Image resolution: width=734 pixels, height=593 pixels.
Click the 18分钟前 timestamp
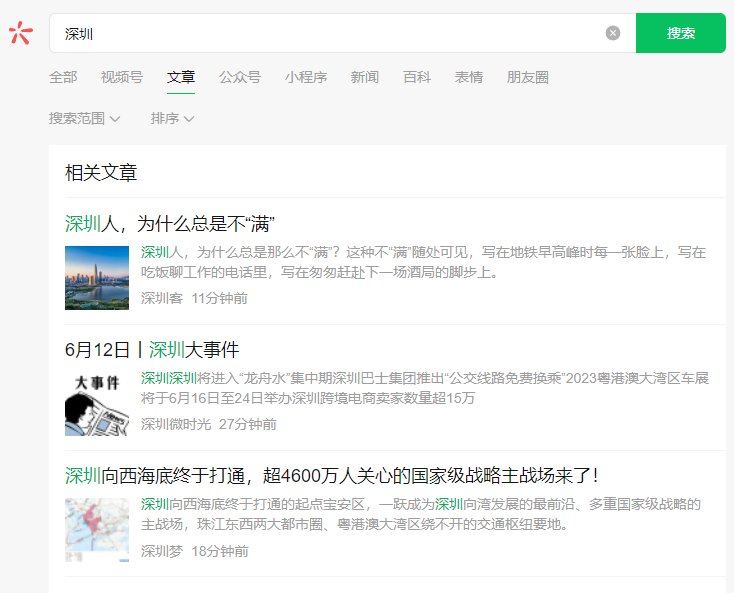click(220, 551)
